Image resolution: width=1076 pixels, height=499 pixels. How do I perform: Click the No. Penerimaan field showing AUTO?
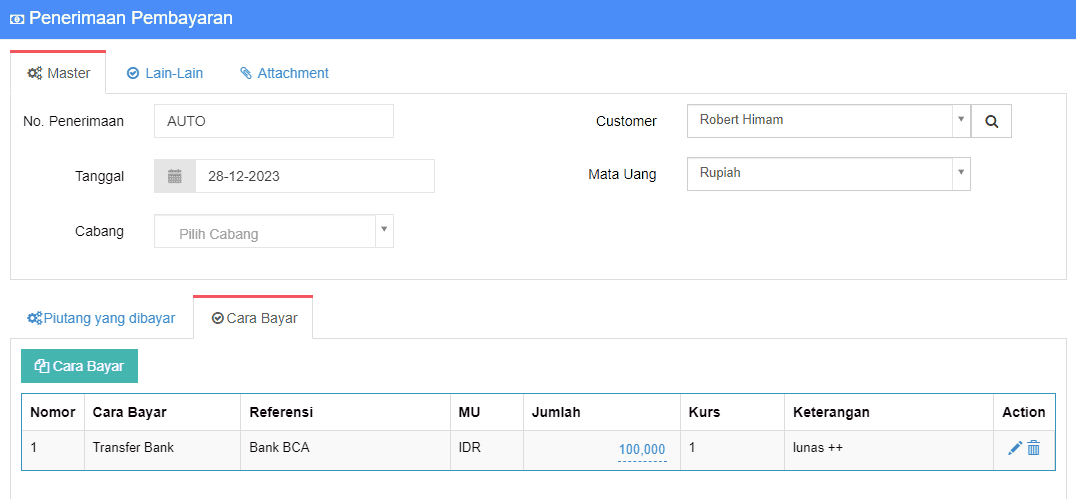pos(273,121)
